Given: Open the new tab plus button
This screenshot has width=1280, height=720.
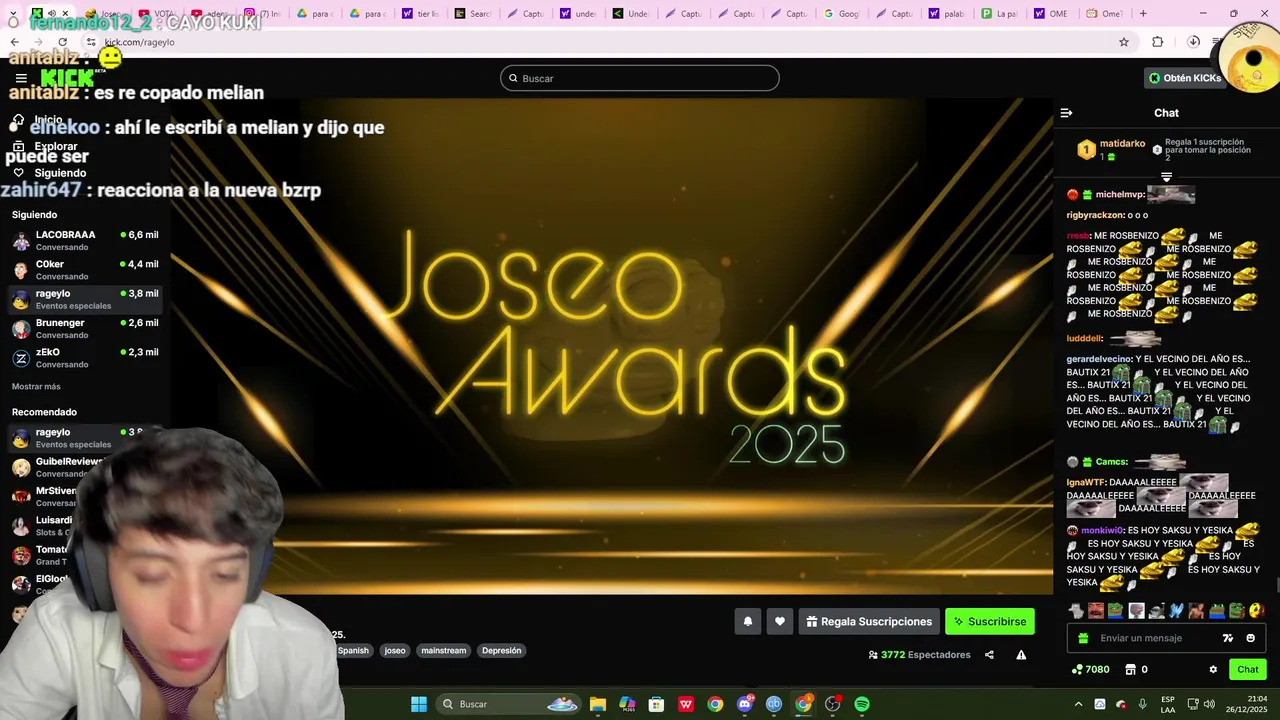Looking at the screenshot, I should pos(1143,14).
